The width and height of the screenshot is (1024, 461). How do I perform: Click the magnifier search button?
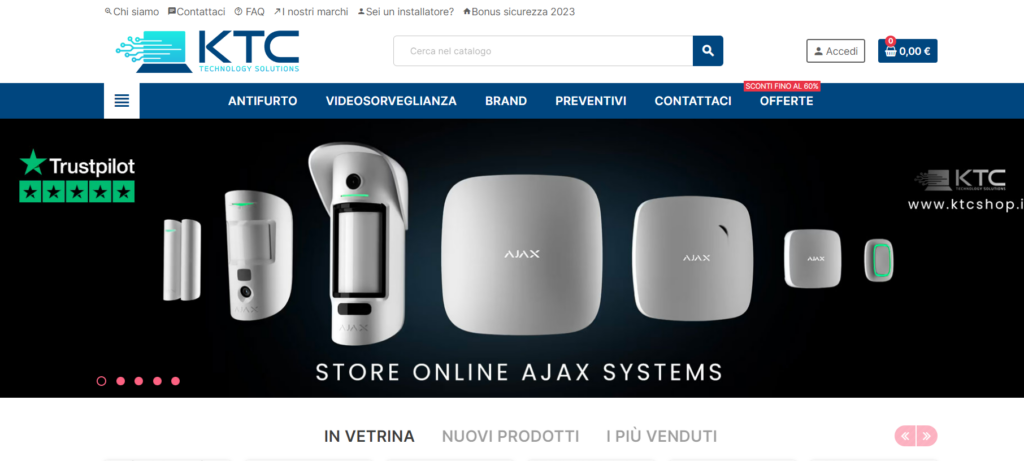coord(708,51)
